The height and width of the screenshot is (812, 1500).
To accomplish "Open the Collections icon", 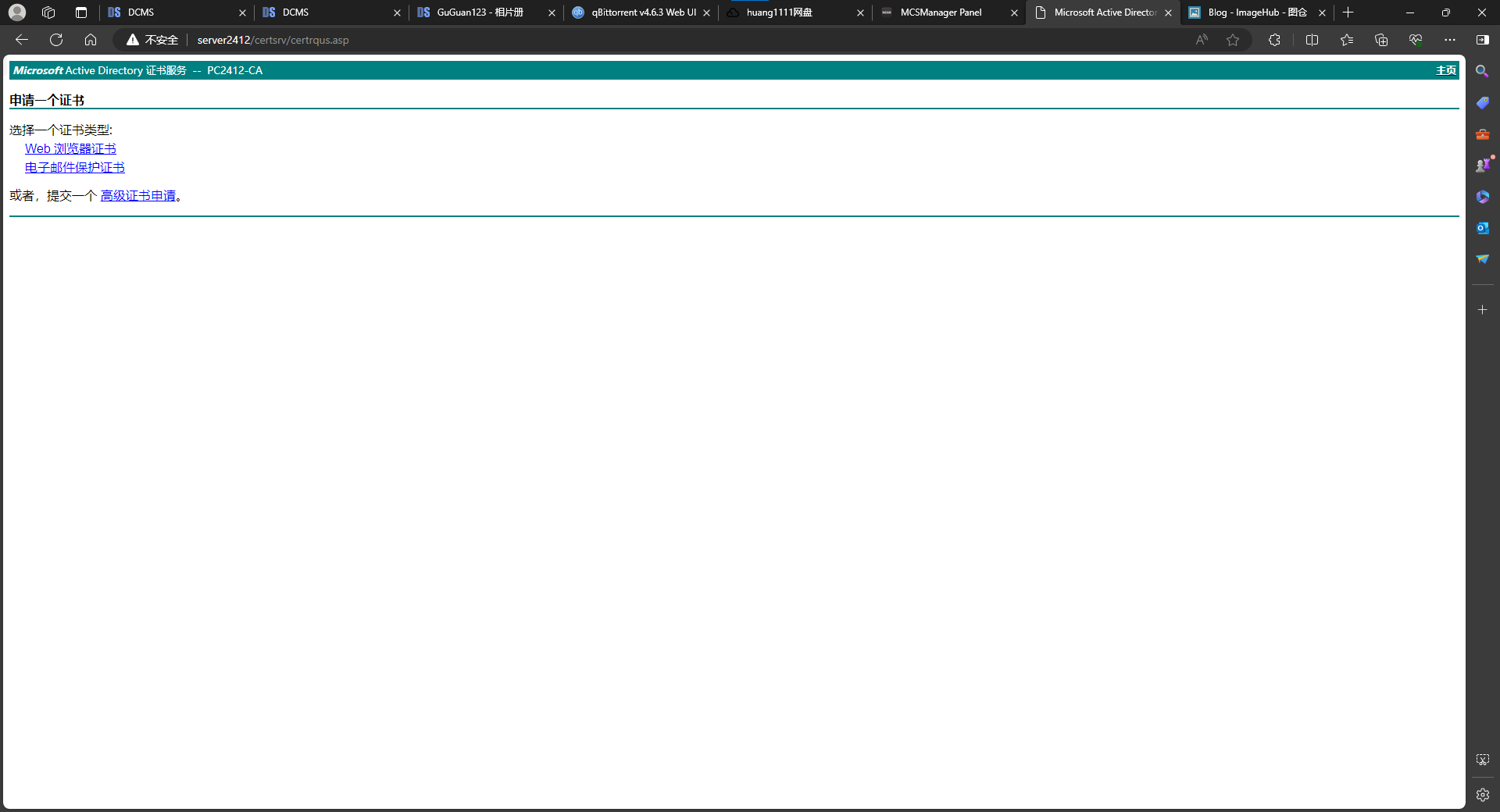I will [x=1381, y=40].
